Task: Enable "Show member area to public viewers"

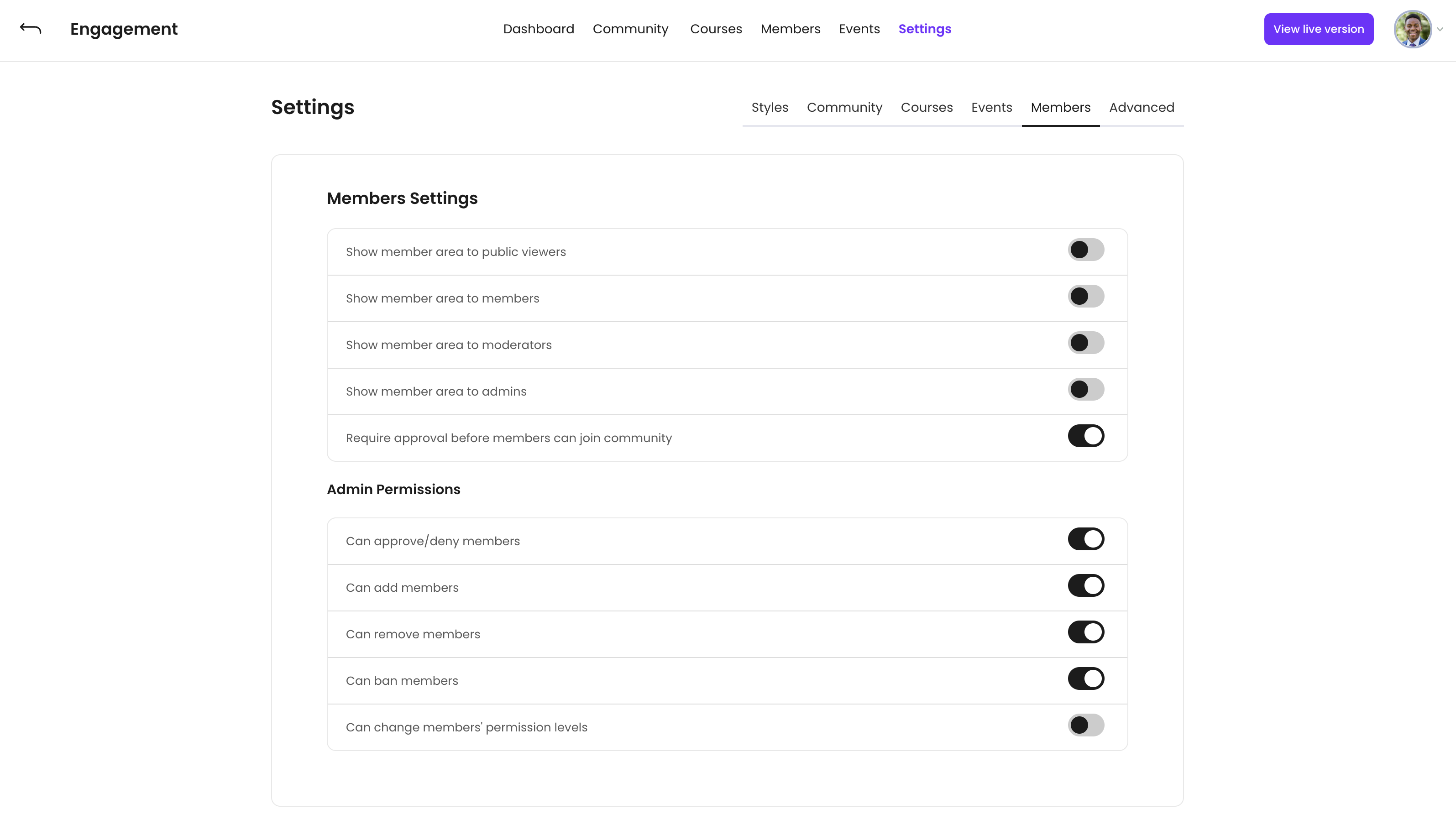Action: click(x=1086, y=250)
